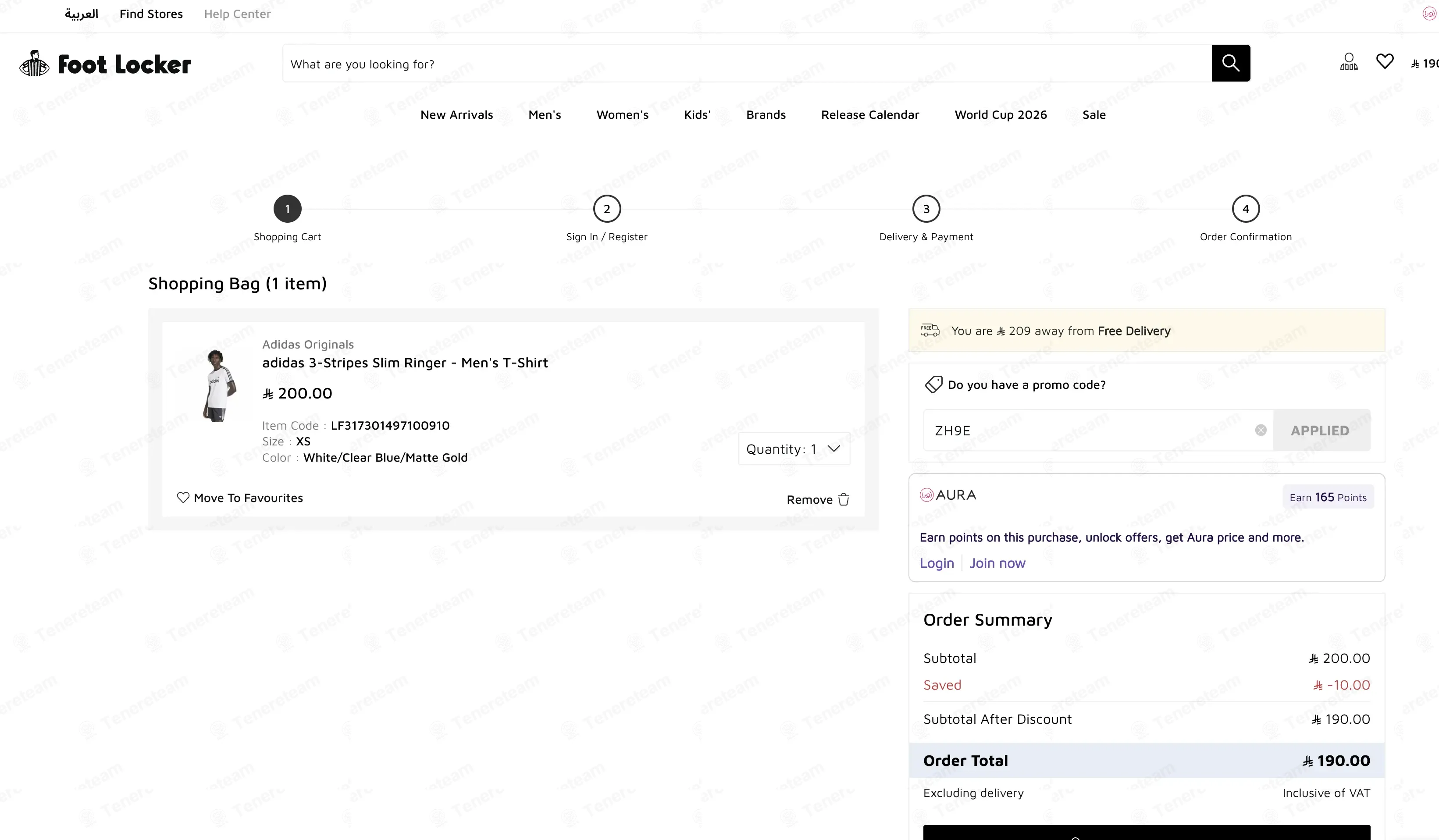Click the Earn 165 Points badge

[x=1328, y=497]
